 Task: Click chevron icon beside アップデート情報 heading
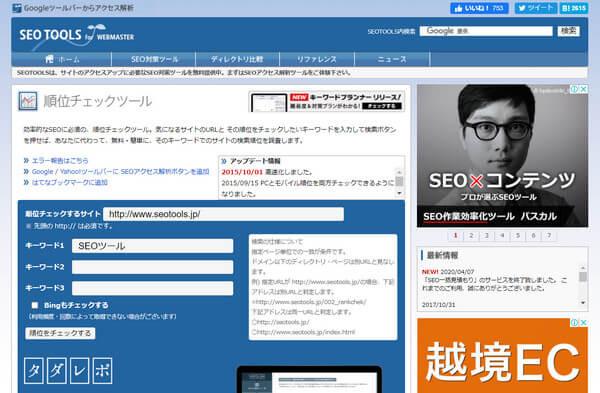pos(224,161)
